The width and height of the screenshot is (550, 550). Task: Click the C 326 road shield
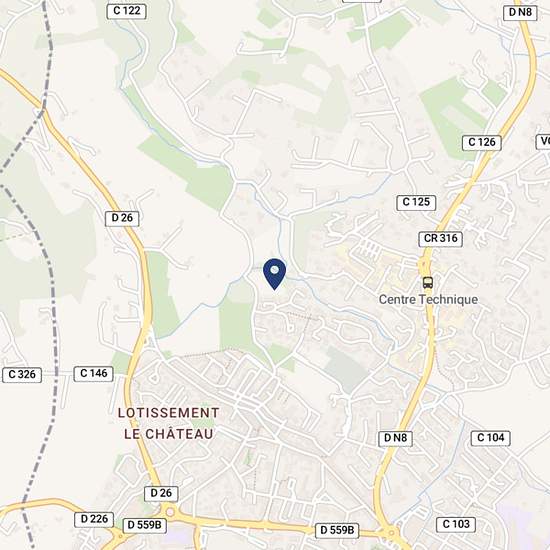pyautogui.click(x=22, y=375)
